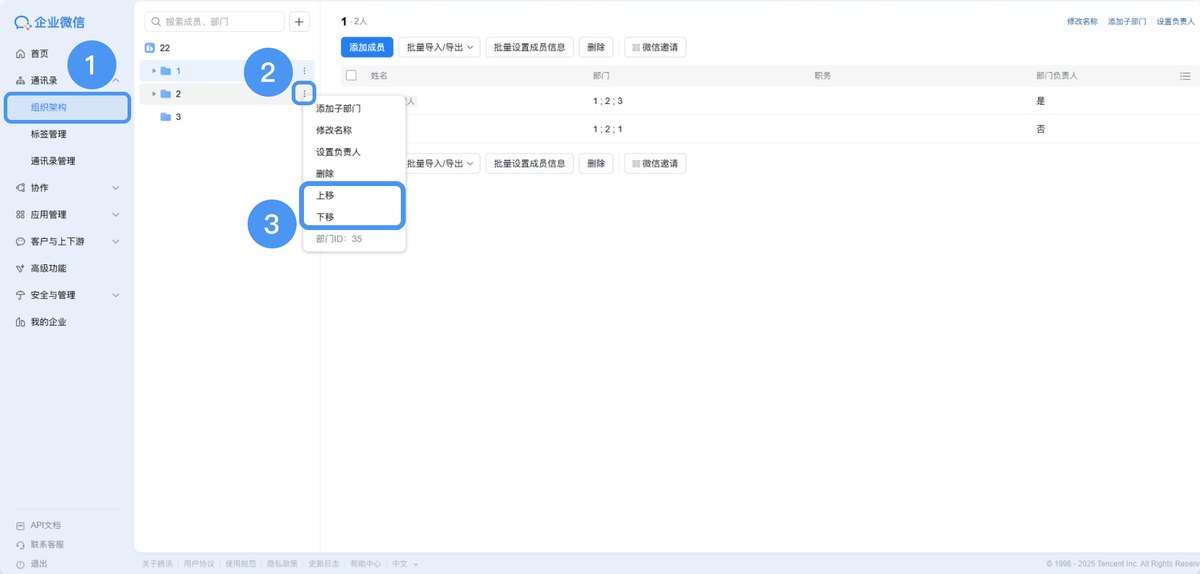This screenshot has height=574, width=1200.
Task: Tick the select-all checkbox beside 姓名
Action: coord(351,75)
